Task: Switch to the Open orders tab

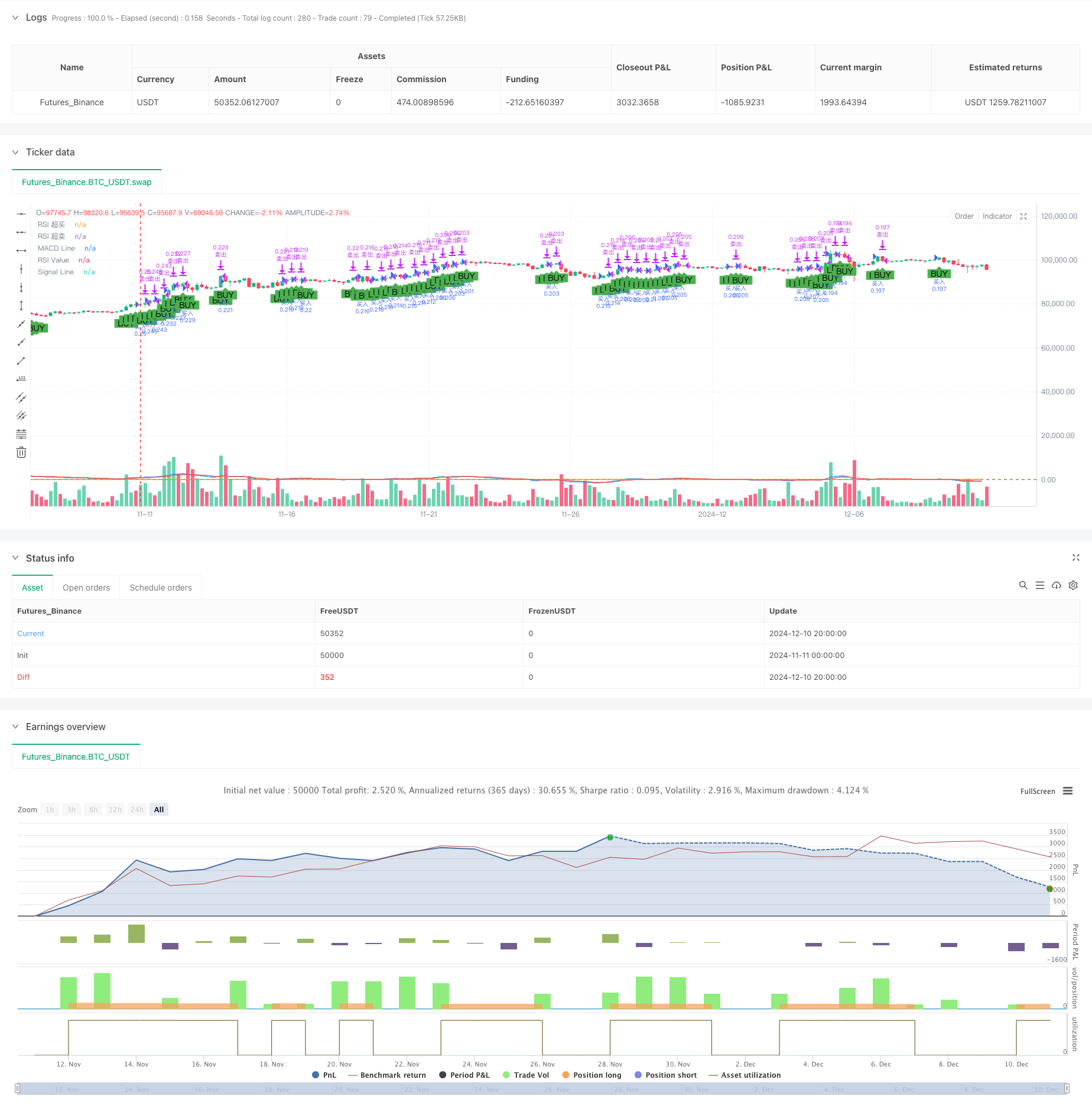Action: 86,588
